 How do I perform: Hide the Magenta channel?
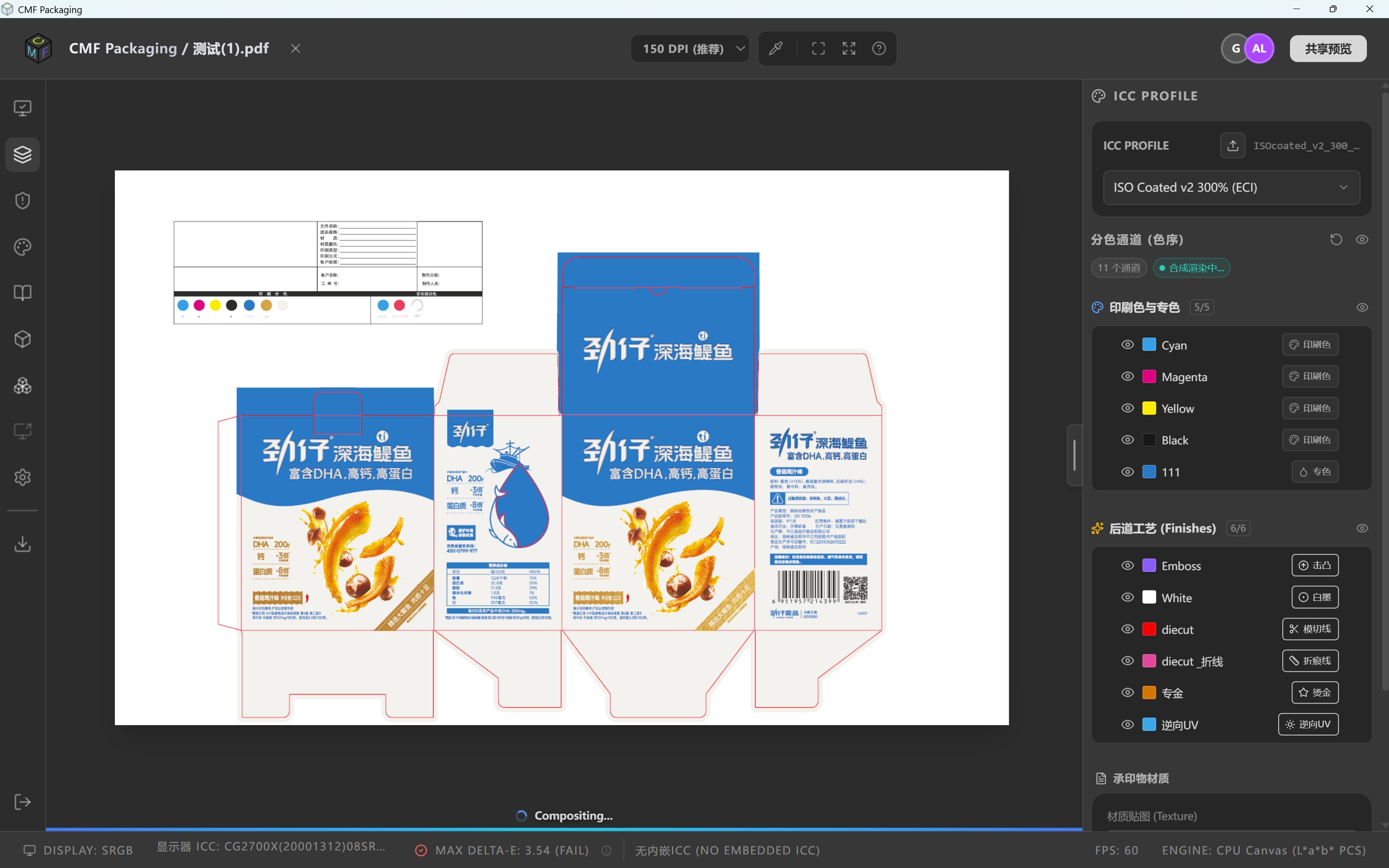[1127, 377]
